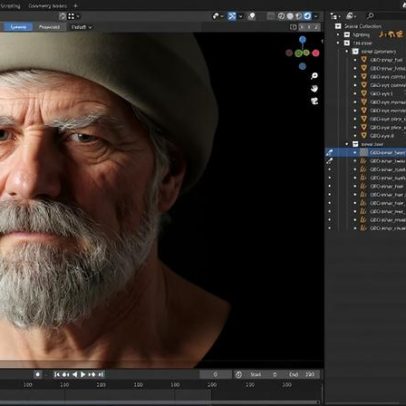
Task: Toggle the snapping magnet icon in viewport header
Action: (62, 16)
